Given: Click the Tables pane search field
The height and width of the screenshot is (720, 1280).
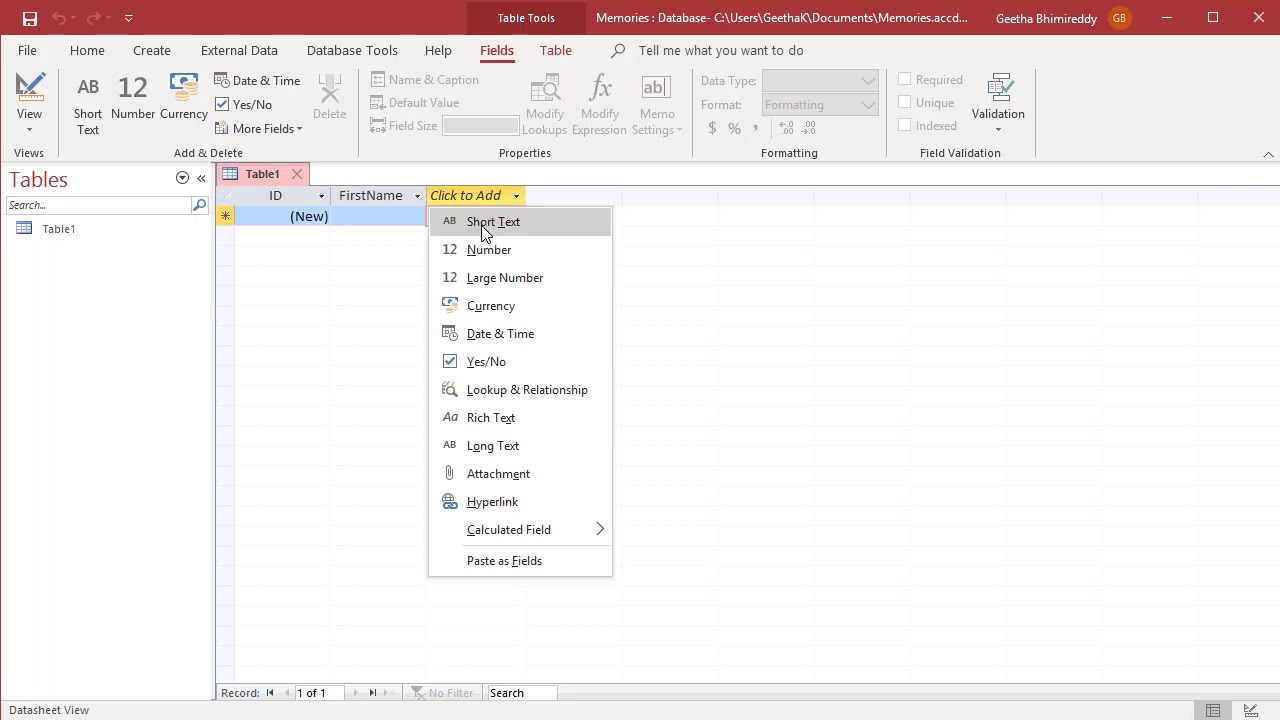Looking at the screenshot, I should click(x=98, y=205).
